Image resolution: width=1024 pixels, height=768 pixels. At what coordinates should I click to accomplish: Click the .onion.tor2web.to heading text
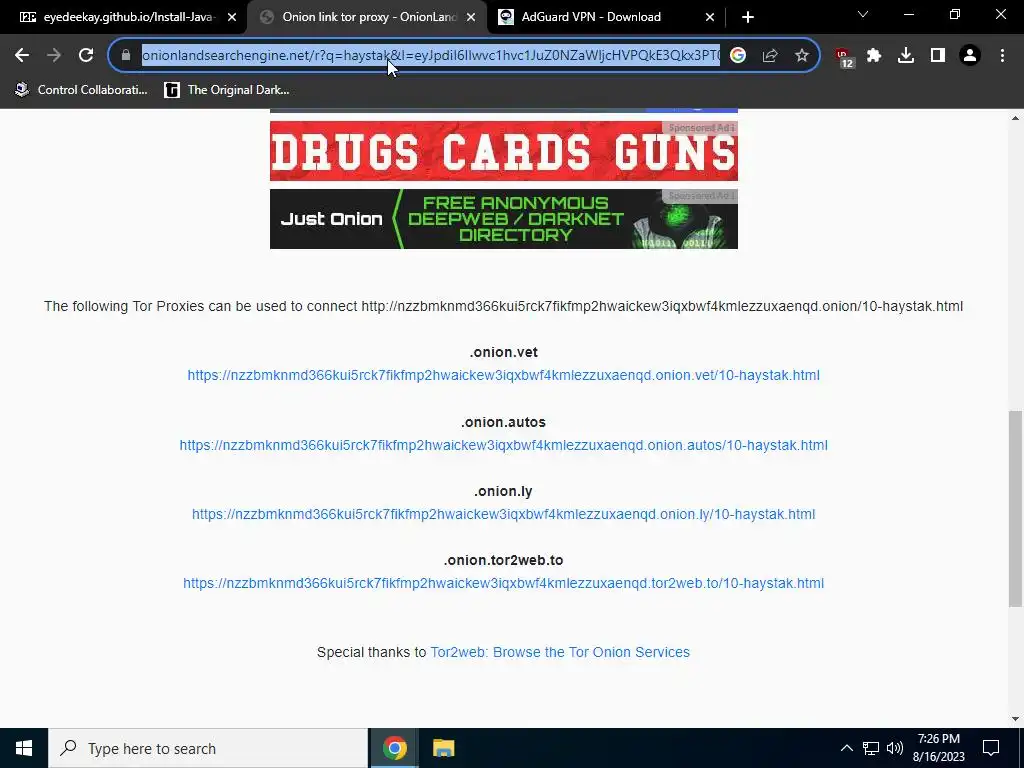(x=504, y=560)
